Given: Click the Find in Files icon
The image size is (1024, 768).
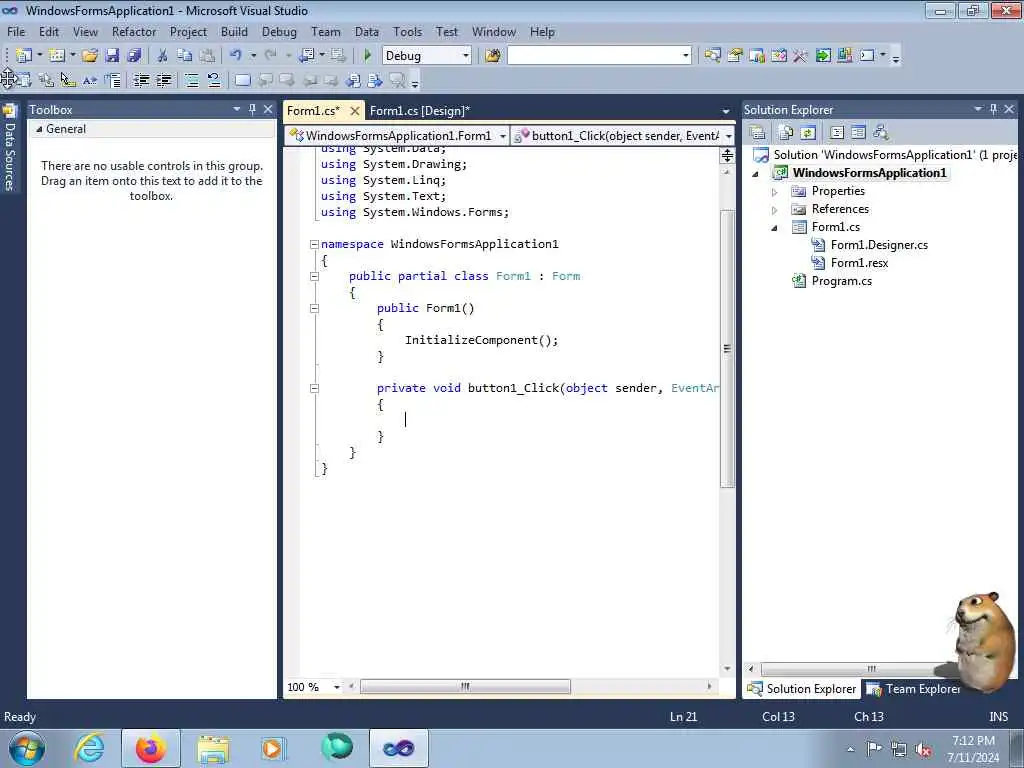Looking at the screenshot, I should [493, 56].
